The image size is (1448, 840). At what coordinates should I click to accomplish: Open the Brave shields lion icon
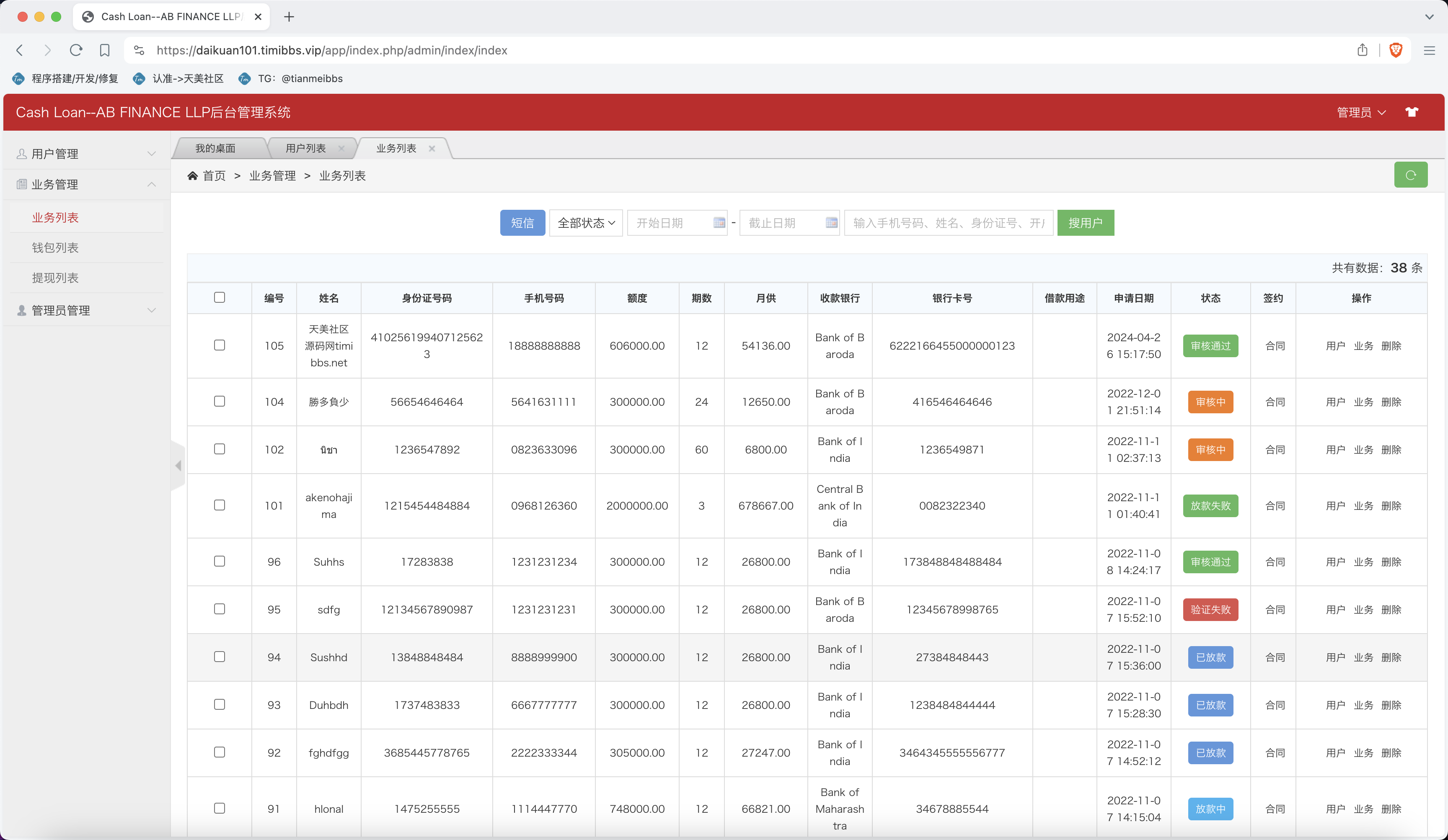click(1396, 51)
